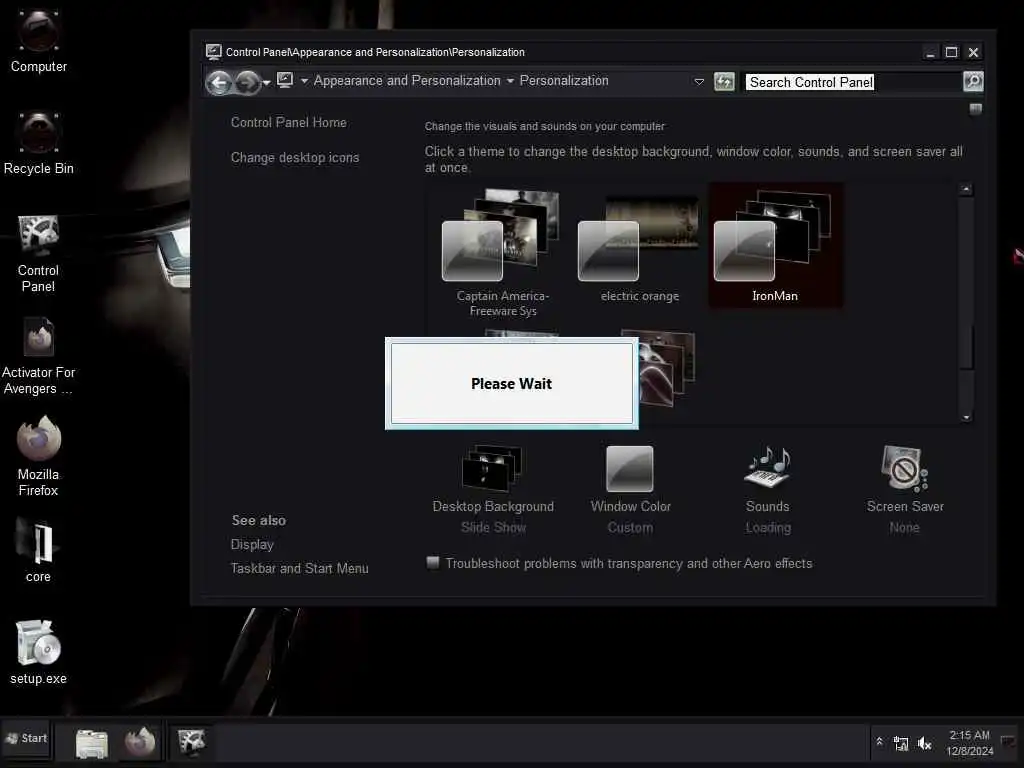Viewport: 1024px width, 768px height.
Task: Expand dropdown arrow after Appearance and Personalization
Action: (510, 81)
